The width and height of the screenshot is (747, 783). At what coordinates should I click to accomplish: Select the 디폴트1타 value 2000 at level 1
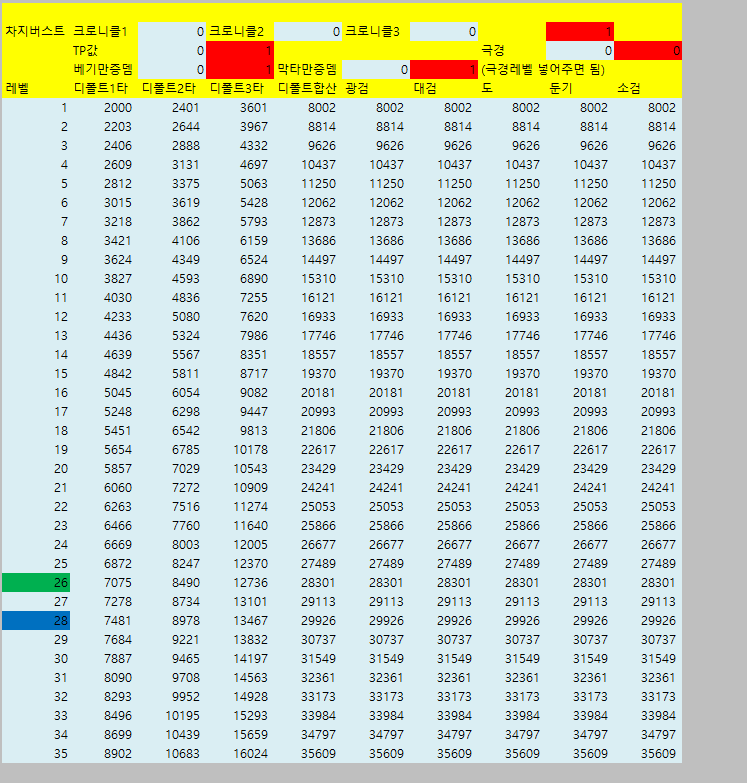103,107
